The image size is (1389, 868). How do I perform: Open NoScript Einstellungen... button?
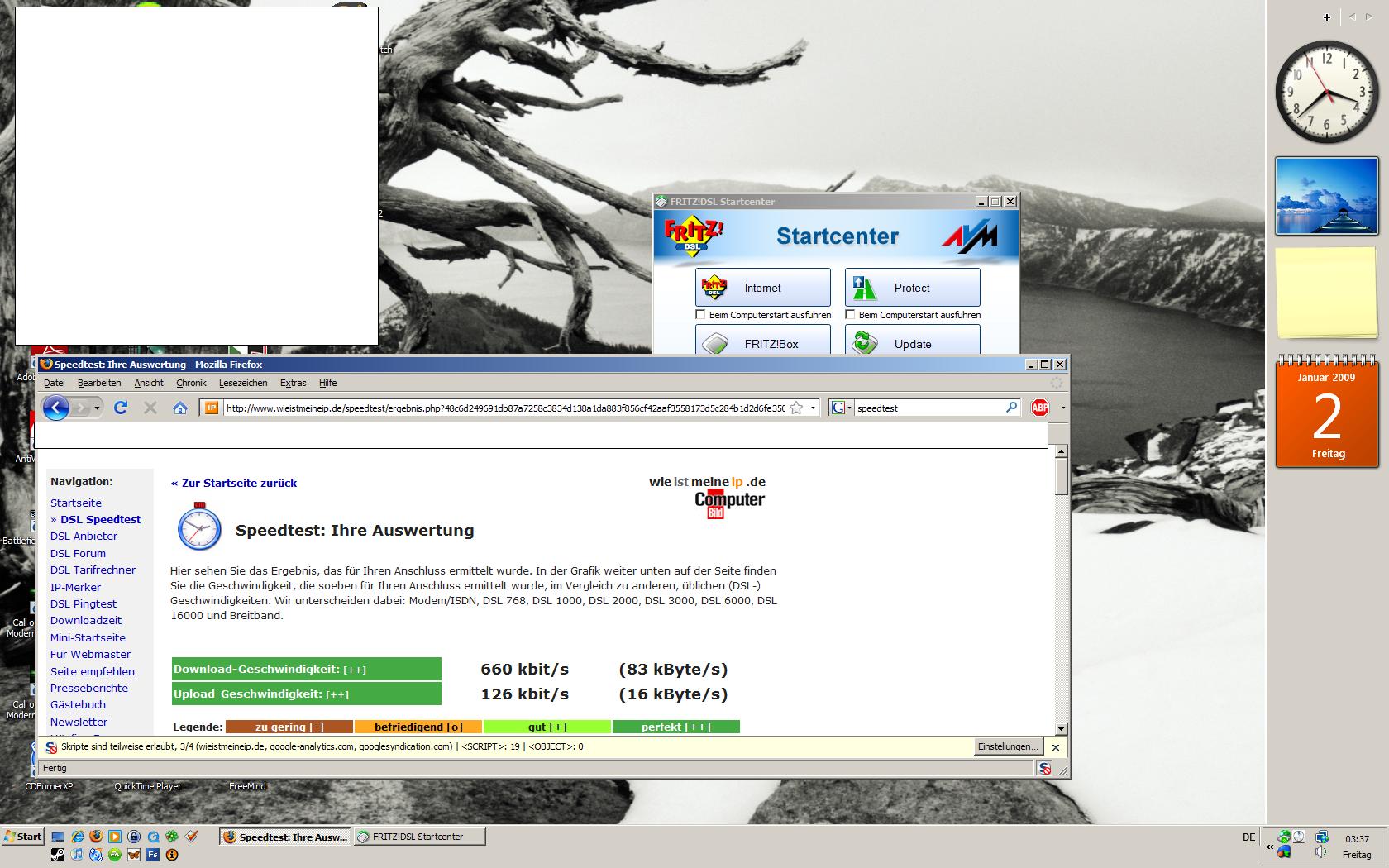tap(1007, 746)
